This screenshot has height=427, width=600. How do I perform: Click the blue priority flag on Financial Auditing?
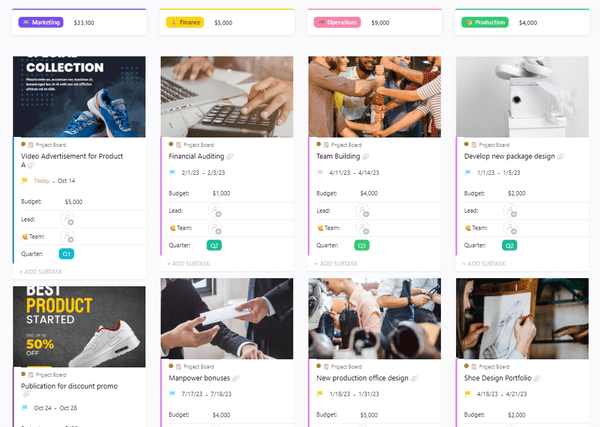click(173, 173)
